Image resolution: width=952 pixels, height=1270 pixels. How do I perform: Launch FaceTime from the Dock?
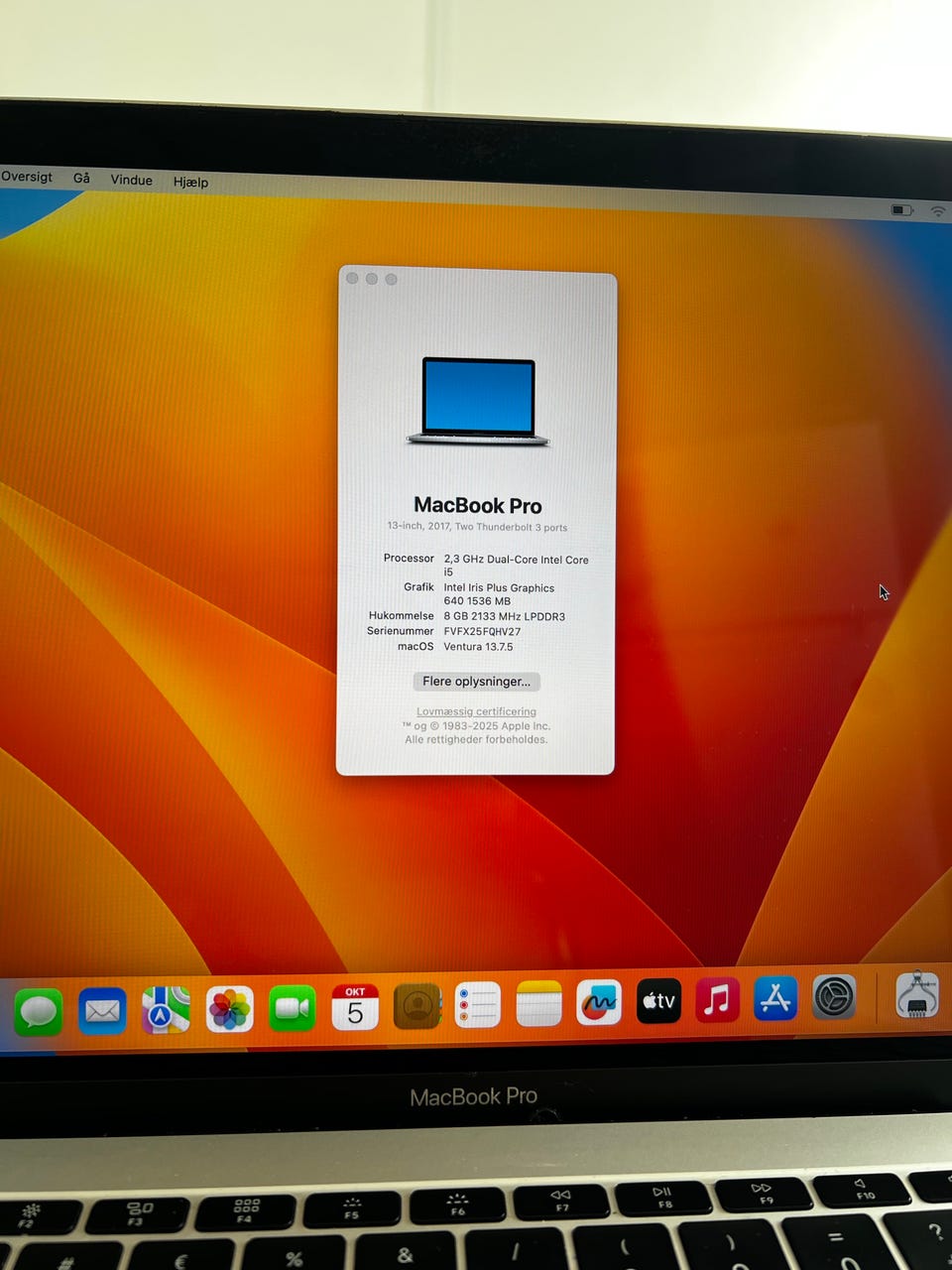click(293, 1008)
